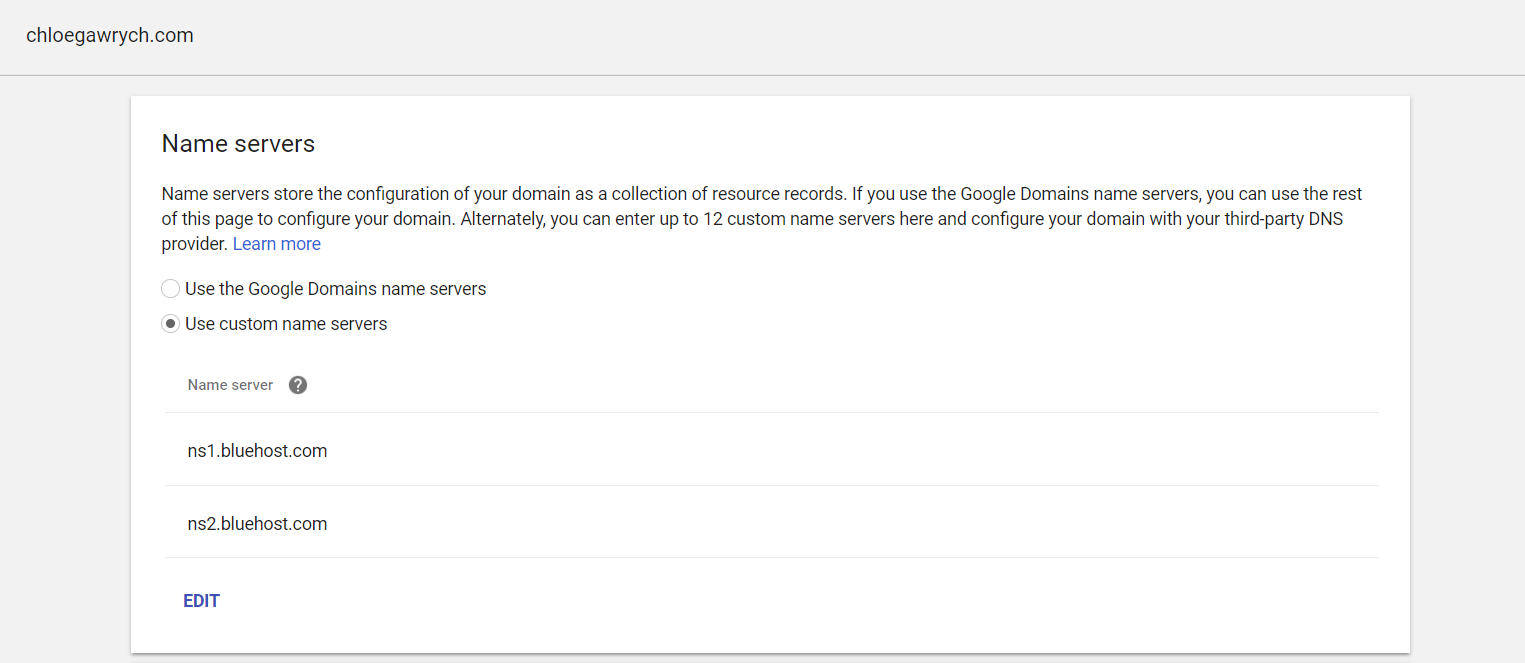Image resolution: width=1525 pixels, height=663 pixels.
Task: Select the Google Domains name servers radio button
Action: 171,289
